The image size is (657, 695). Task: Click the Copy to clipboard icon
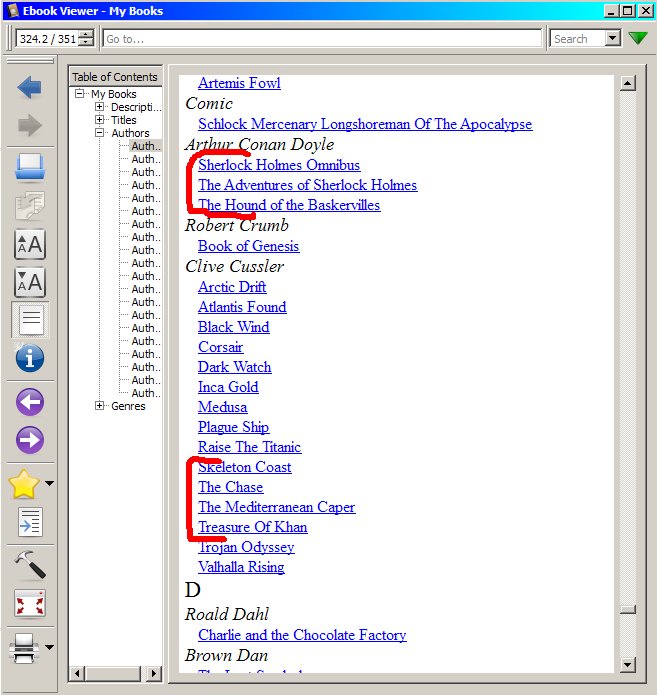(x=30, y=205)
